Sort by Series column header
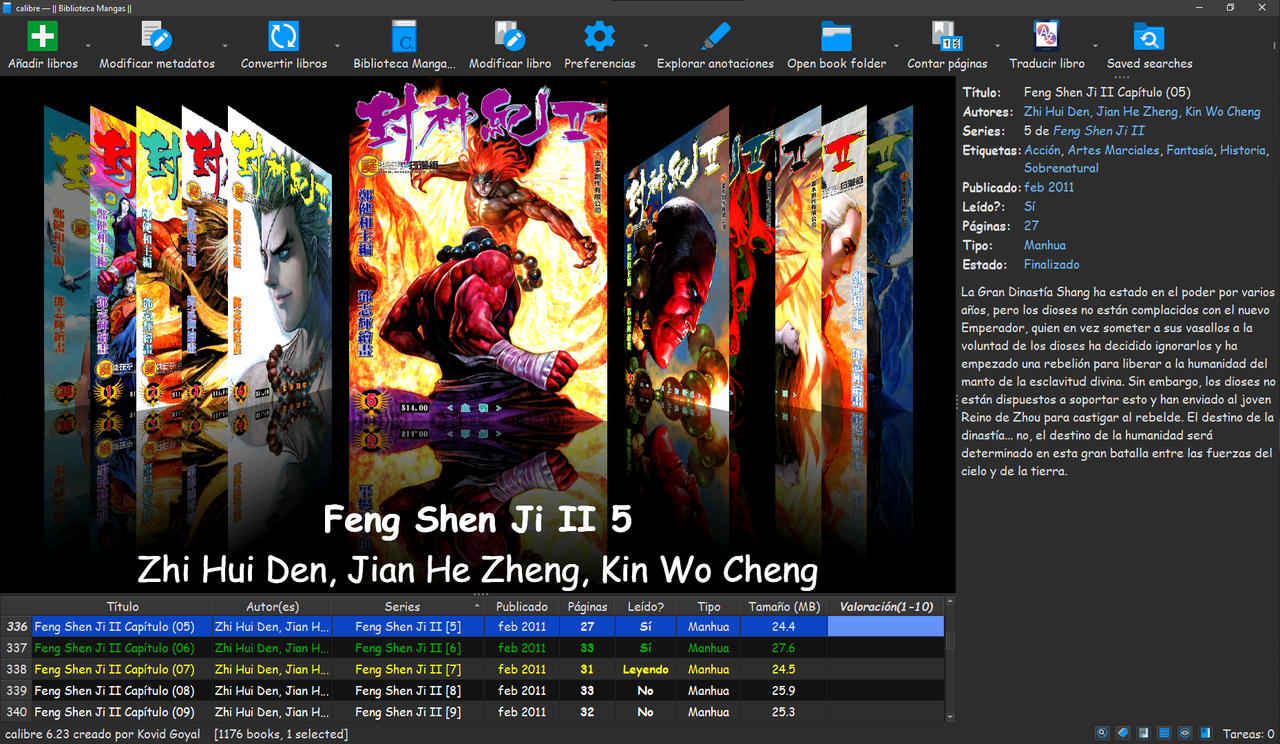The image size is (1280, 744). tap(408, 606)
